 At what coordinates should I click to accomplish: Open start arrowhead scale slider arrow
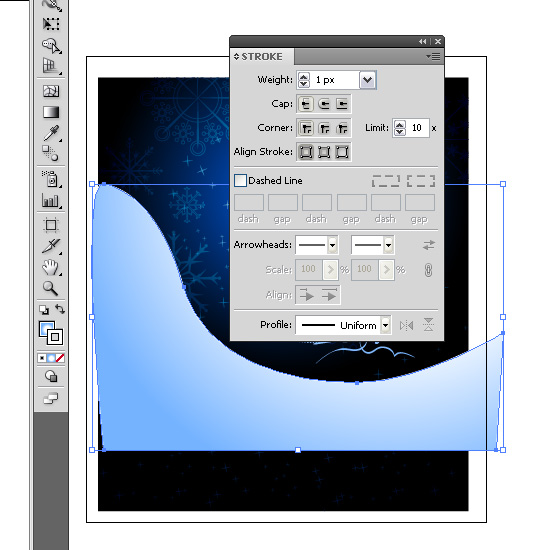pyautogui.click(x=330, y=270)
